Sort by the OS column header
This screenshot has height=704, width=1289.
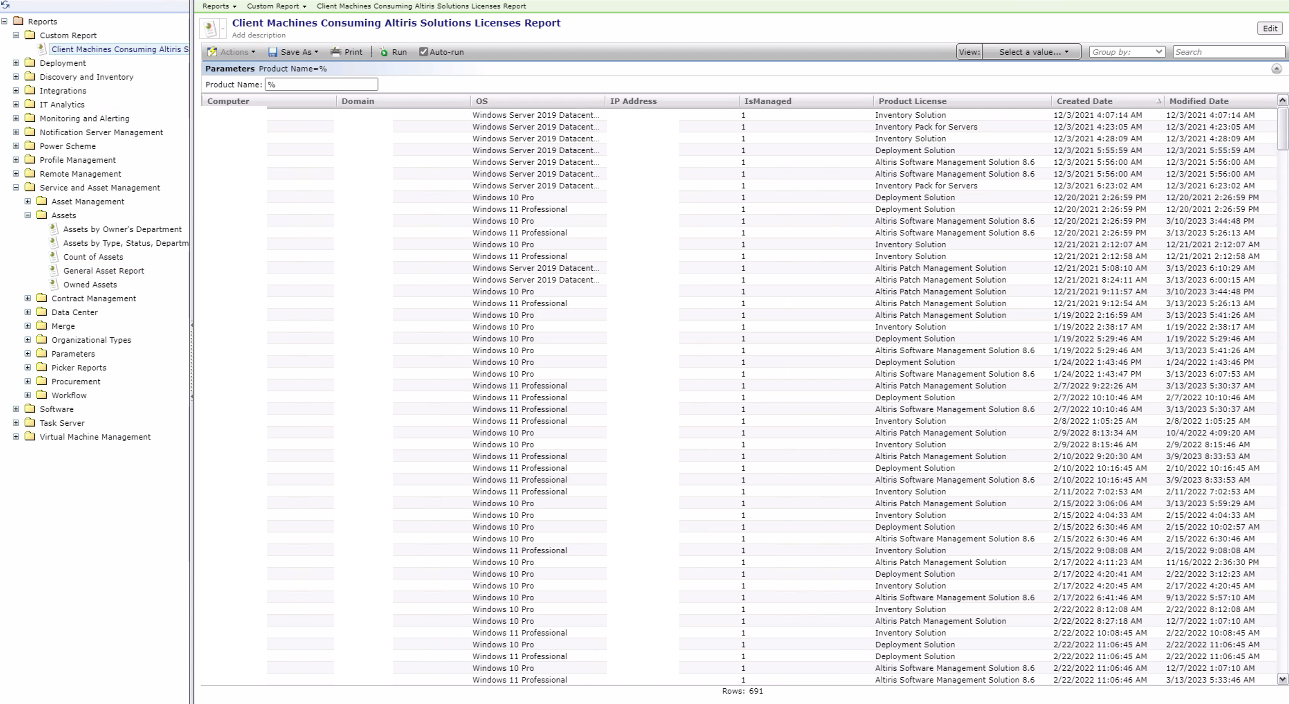tap(538, 101)
